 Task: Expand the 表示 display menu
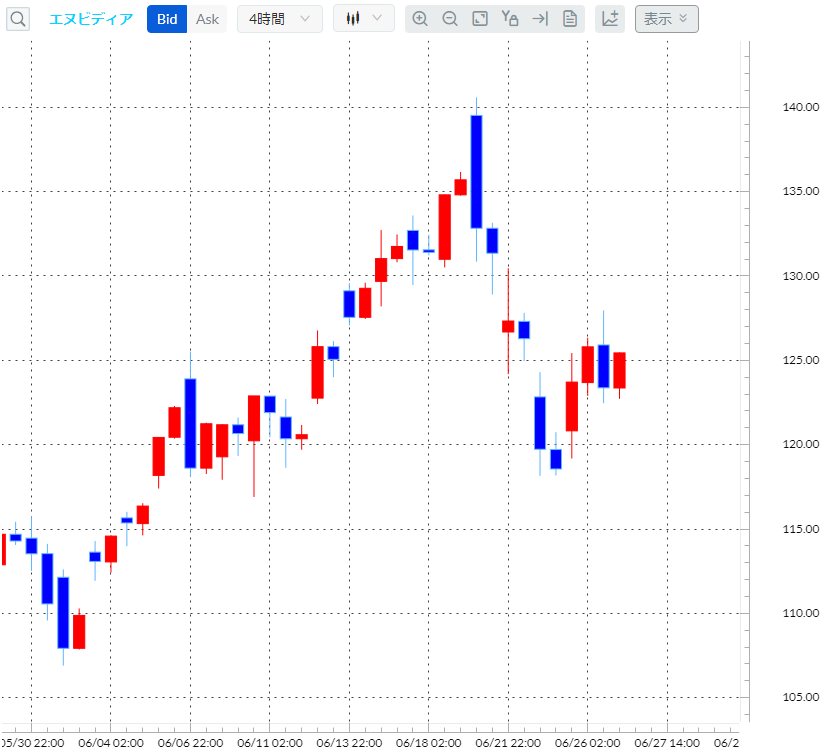point(666,19)
